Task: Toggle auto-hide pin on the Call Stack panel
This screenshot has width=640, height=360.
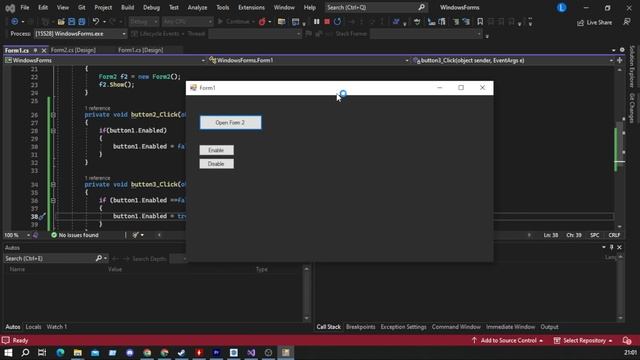Action: pos(611,247)
